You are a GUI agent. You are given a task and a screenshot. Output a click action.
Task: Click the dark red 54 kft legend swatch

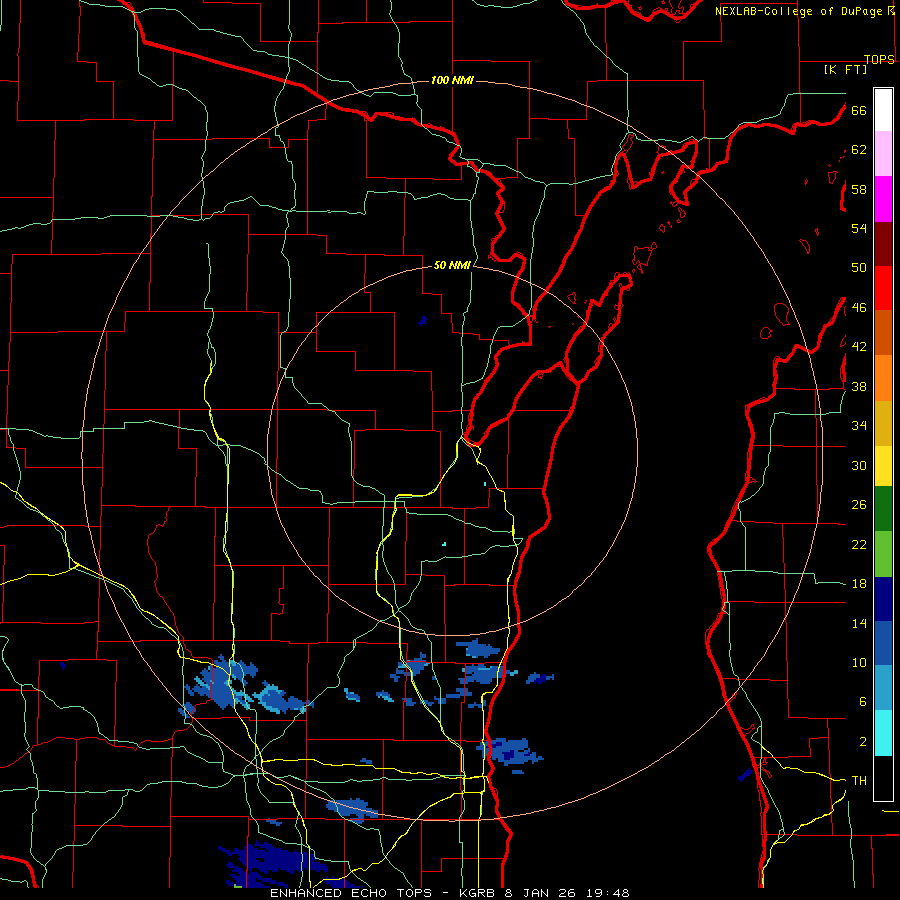pos(883,243)
